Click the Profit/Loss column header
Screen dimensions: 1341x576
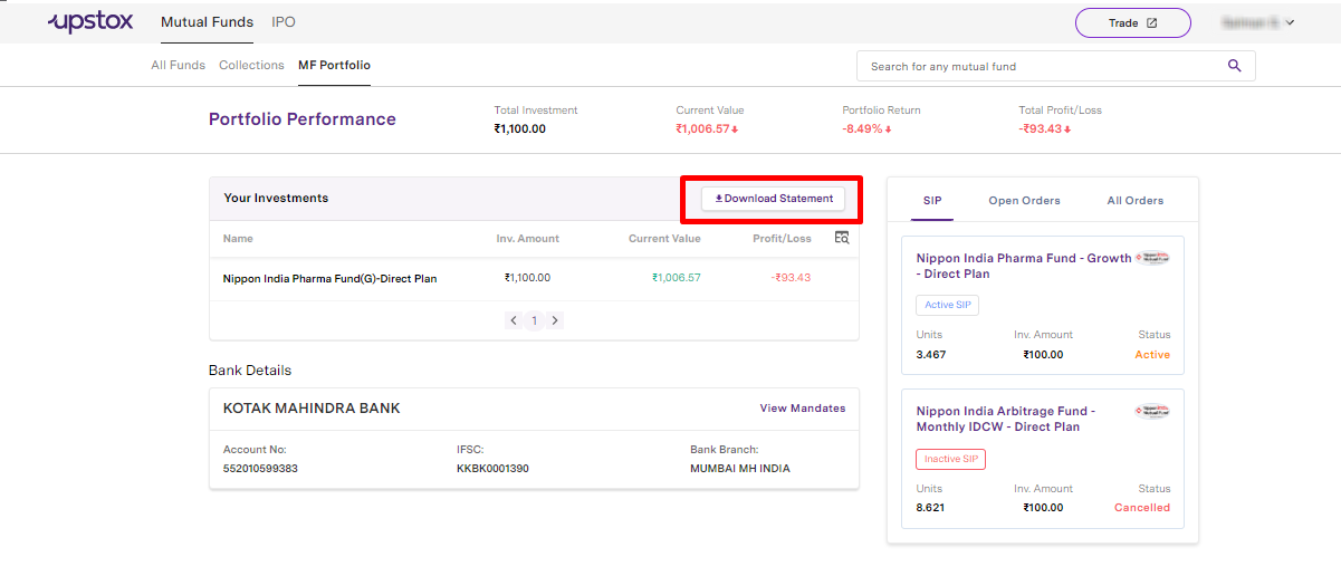pyautogui.click(x=782, y=239)
